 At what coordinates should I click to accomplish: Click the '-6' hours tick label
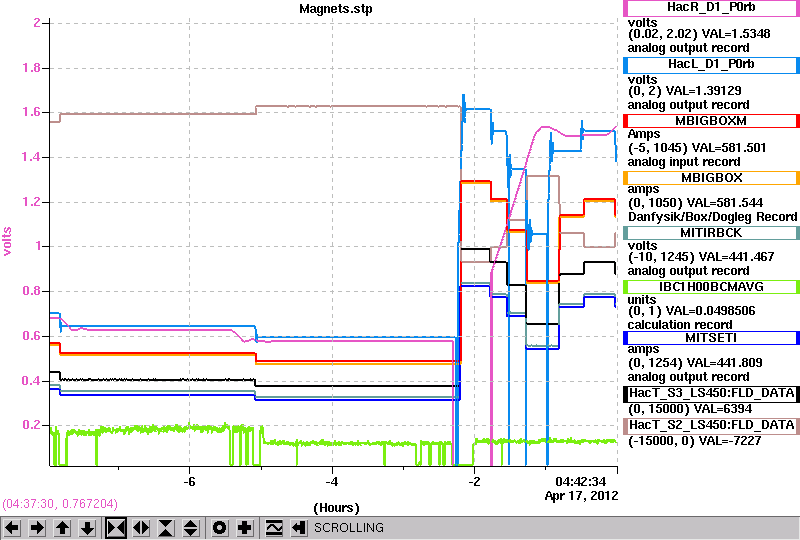(x=189, y=482)
